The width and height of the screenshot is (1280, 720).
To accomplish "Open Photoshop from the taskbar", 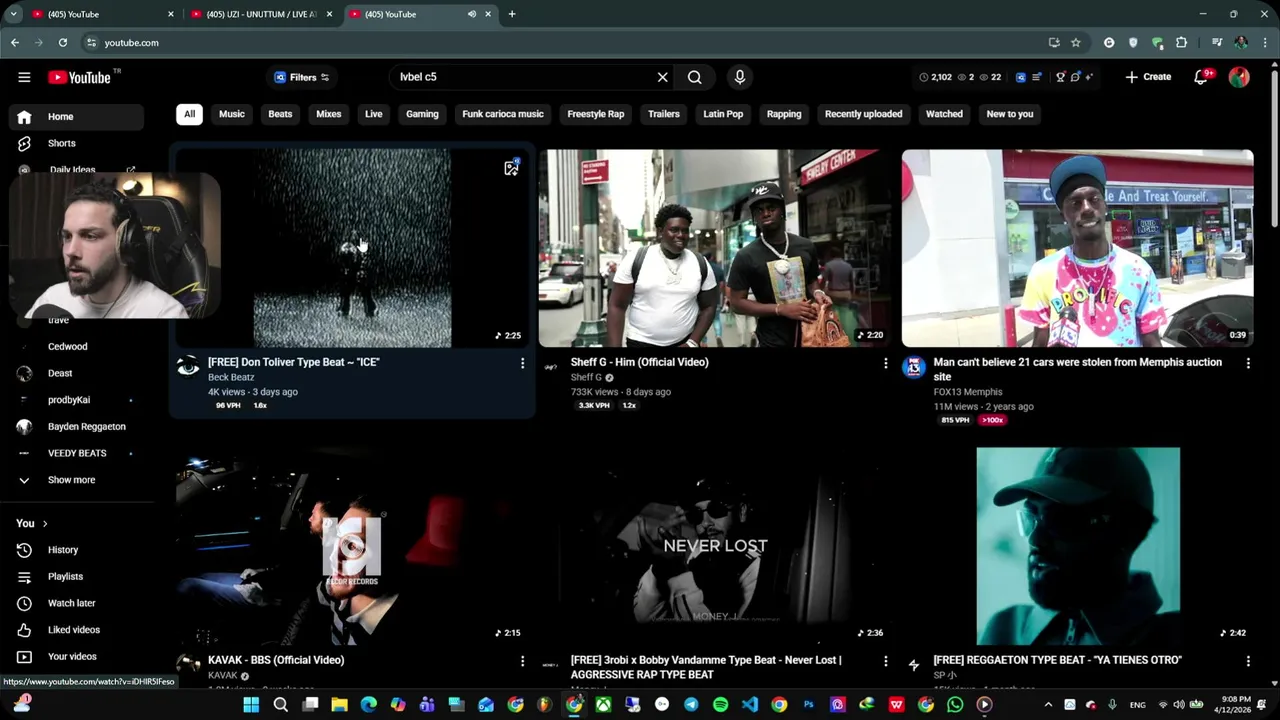I will click(x=809, y=705).
